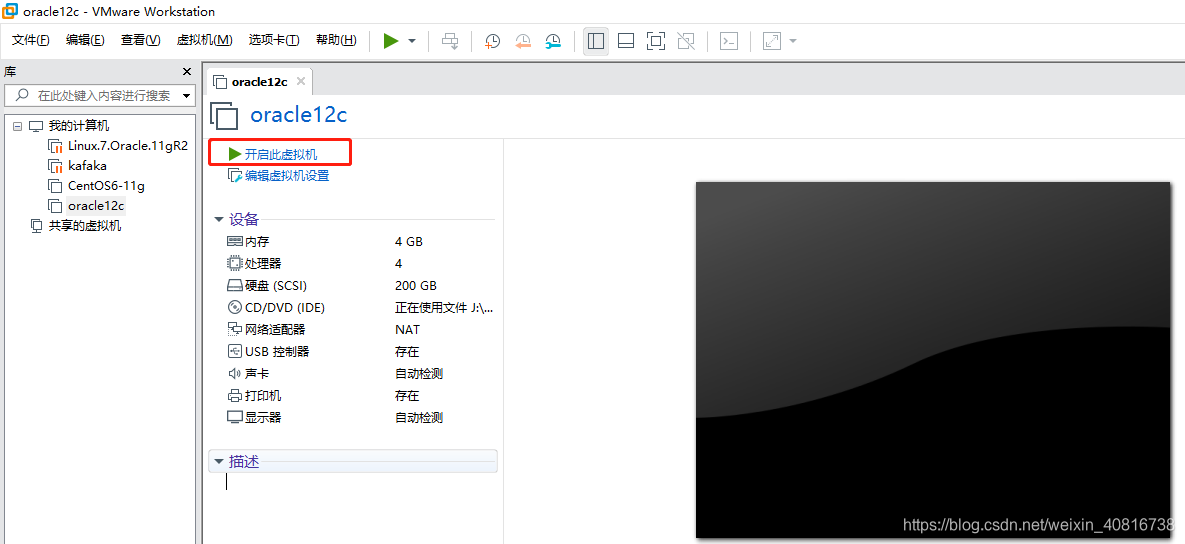Click the monitor icon beside 显示器

coord(234,417)
